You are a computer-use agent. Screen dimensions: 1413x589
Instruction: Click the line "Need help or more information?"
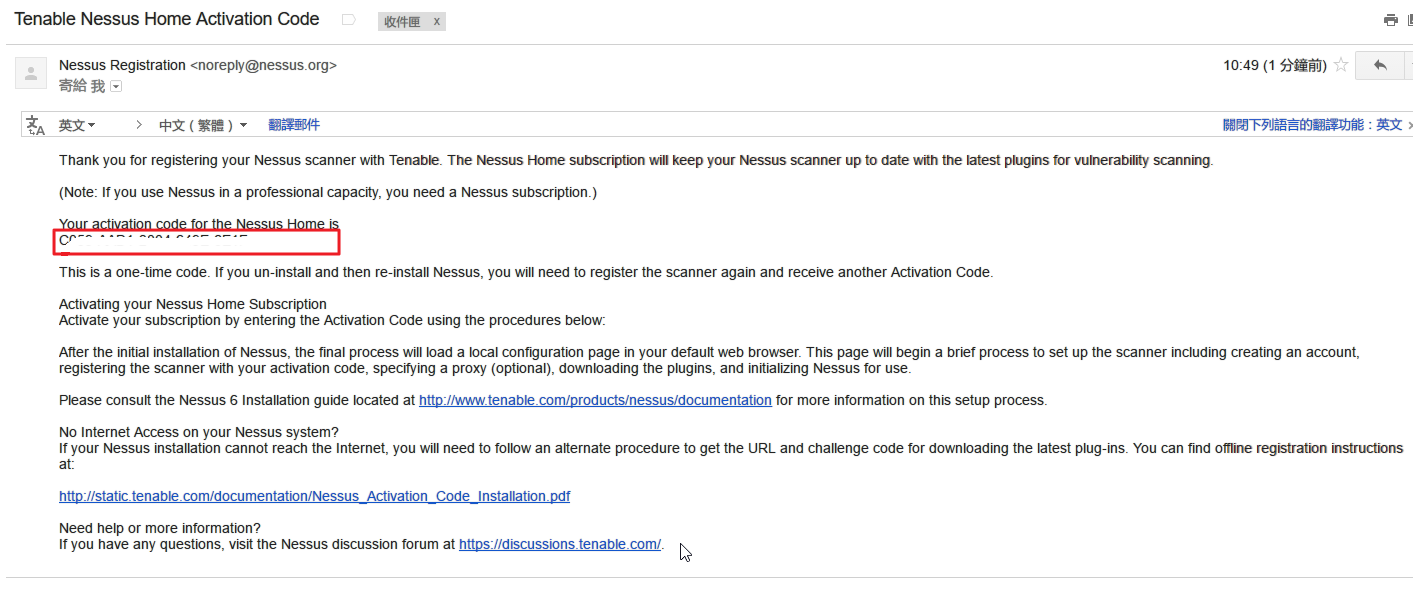click(160, 528)
